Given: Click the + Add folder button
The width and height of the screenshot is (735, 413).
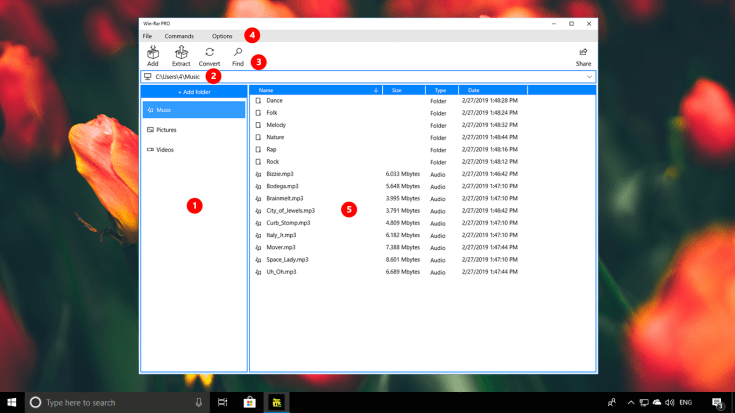Looking at the screenshot, I should coord(193,91).
